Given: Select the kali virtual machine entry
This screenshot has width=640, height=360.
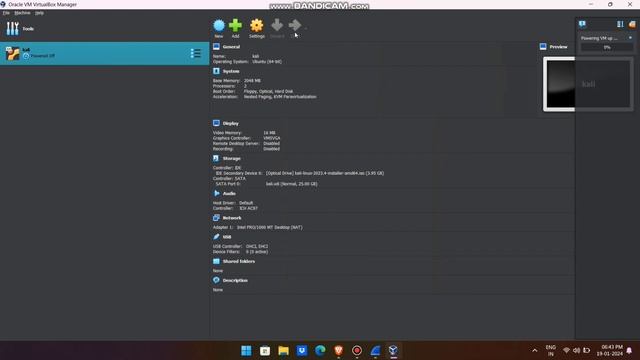Looking at the screenshot, I should (x=104, y=53).
